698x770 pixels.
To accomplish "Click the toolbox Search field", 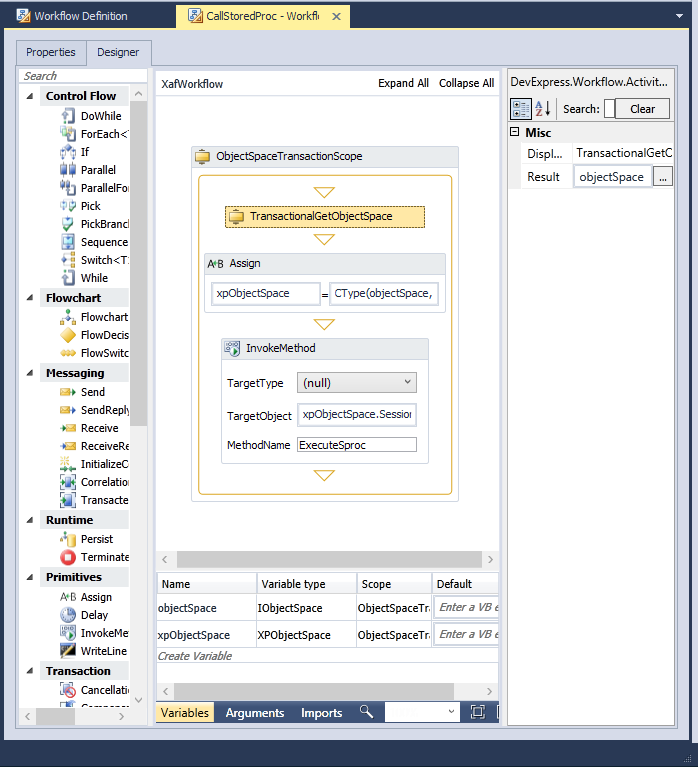I will point(83,76).
